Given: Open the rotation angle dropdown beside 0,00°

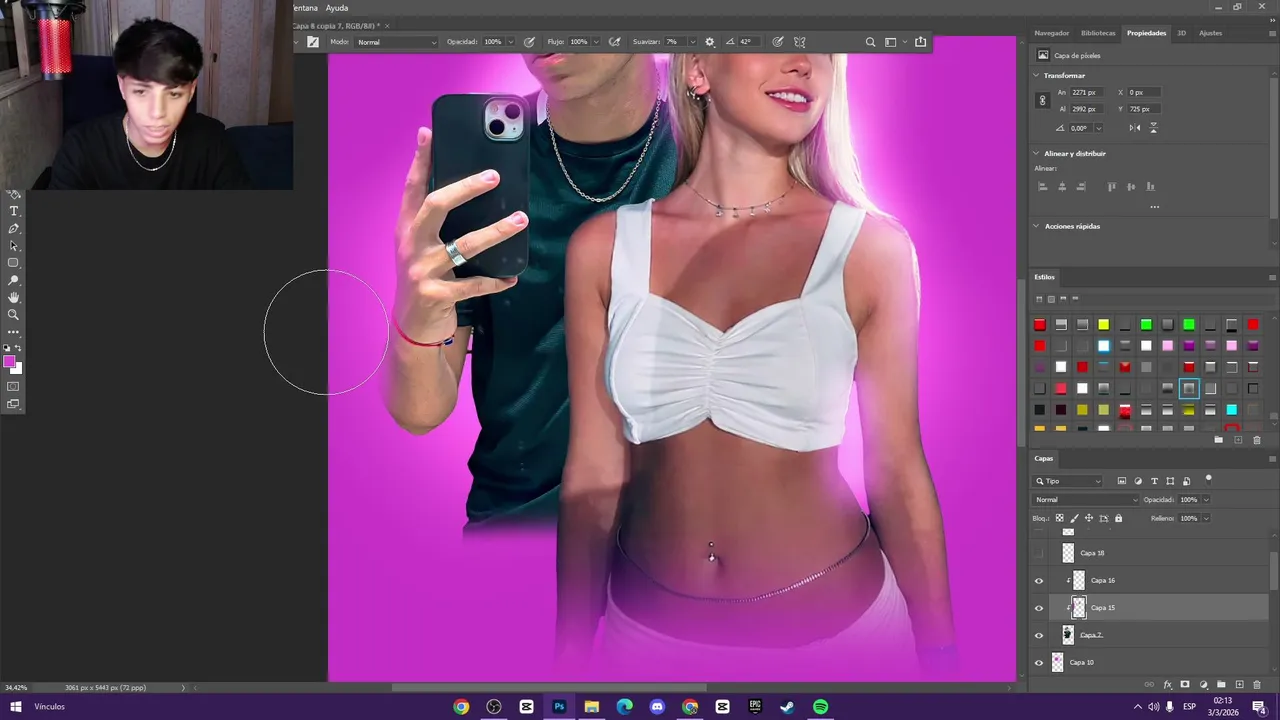Looking at the screenshot, I should (1098, 128).
